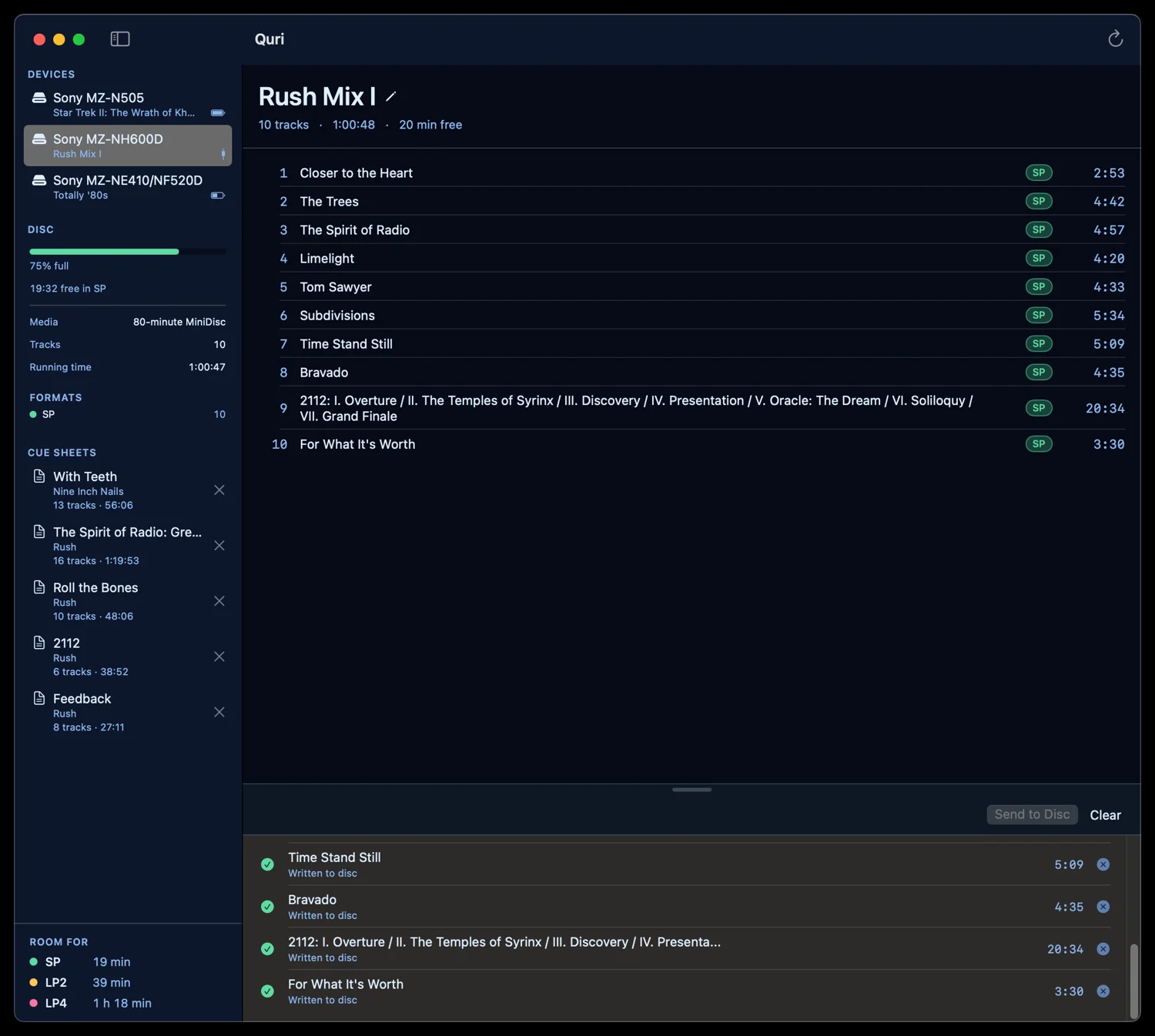Click the Send to Disc button
This screenshot has width=1155, height=1036.
(1032, 814)
